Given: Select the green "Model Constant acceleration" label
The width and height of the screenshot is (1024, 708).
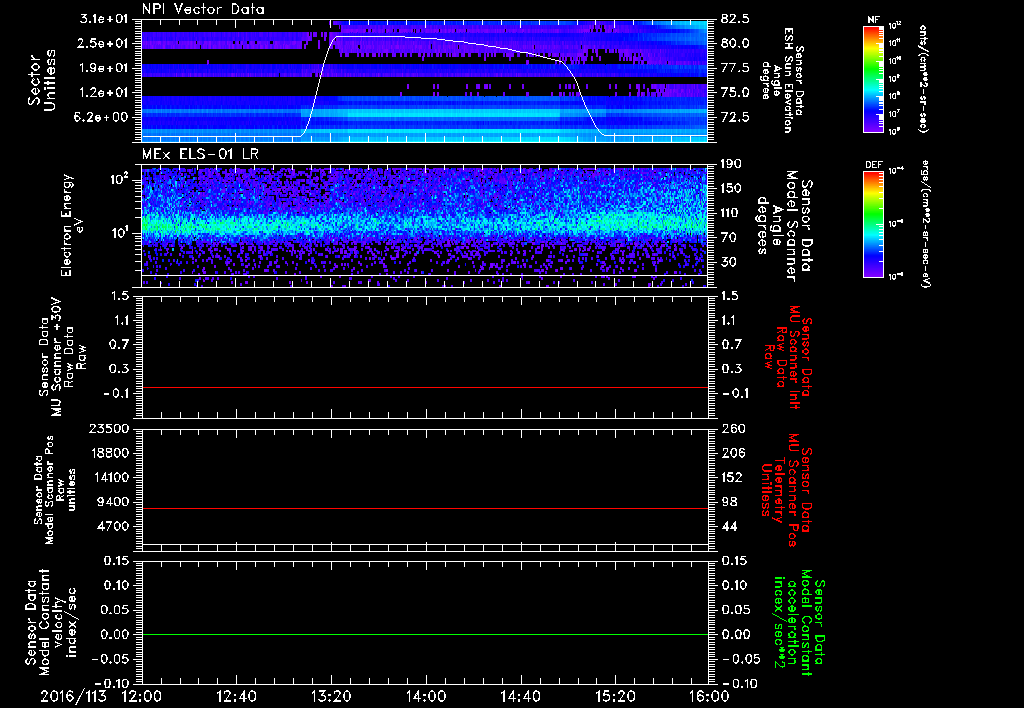Looking at the screenshot, I should (799, 624).
